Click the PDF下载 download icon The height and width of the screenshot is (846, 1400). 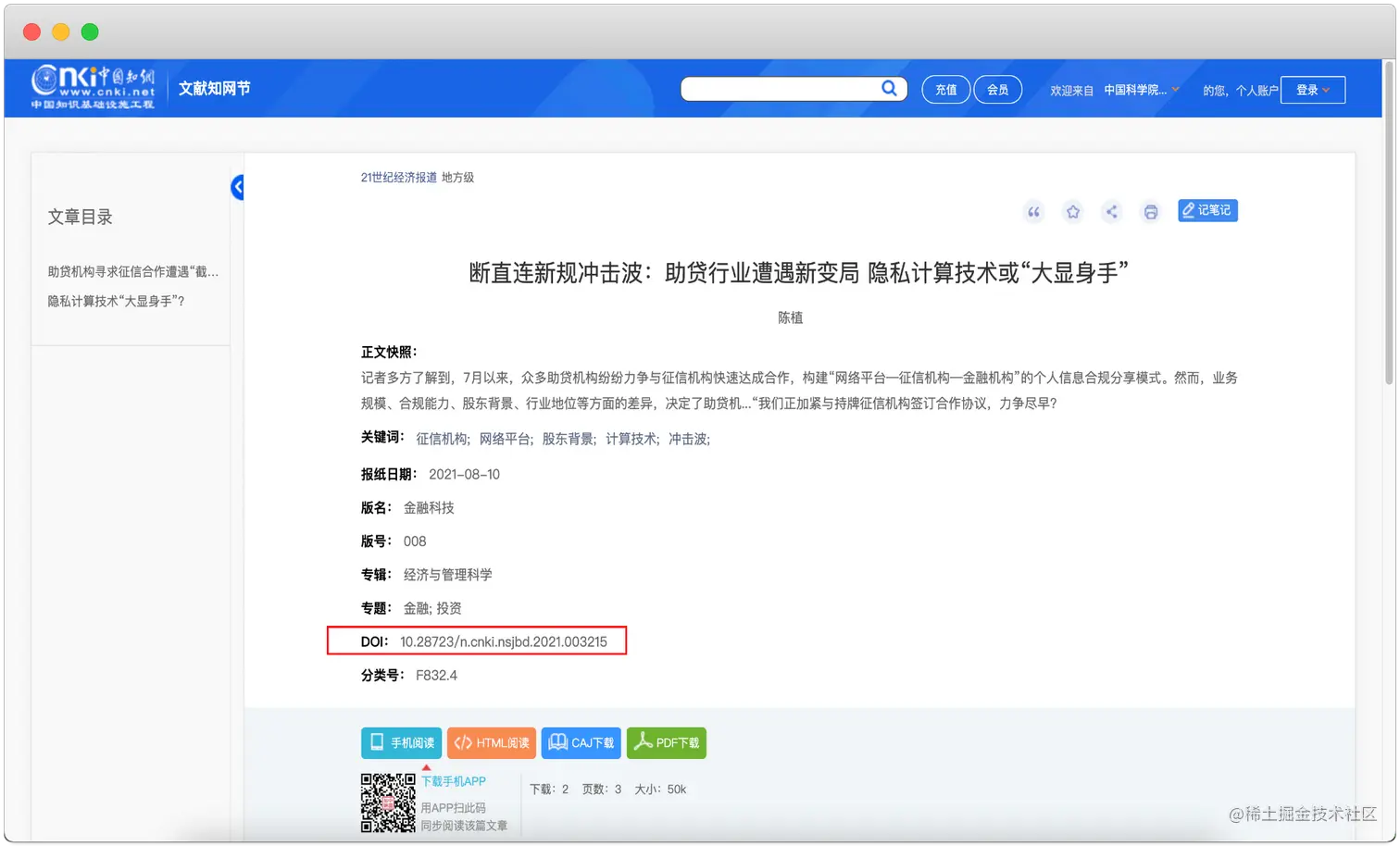click(x=666, y=742)
